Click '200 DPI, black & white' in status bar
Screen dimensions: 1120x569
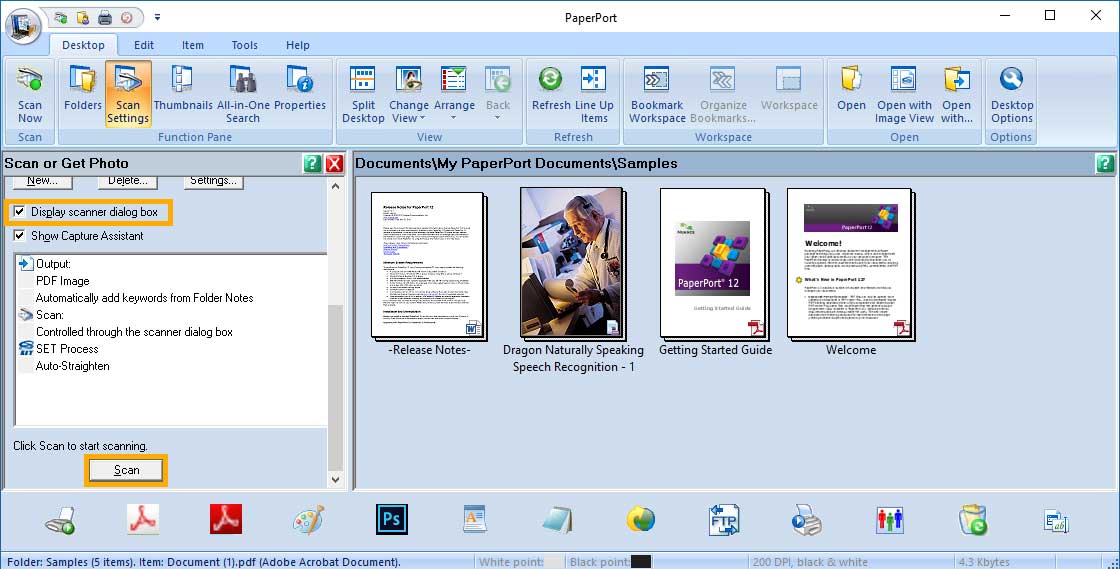coord(810,562)
